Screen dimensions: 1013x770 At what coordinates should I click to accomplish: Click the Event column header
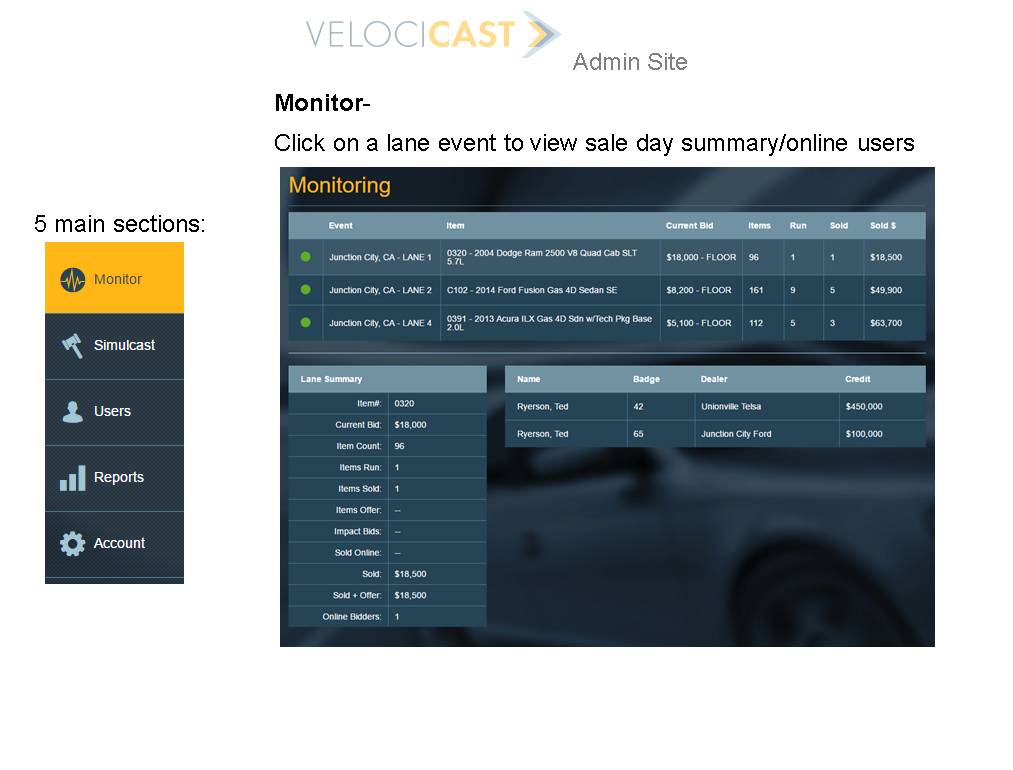coord(340,225)
